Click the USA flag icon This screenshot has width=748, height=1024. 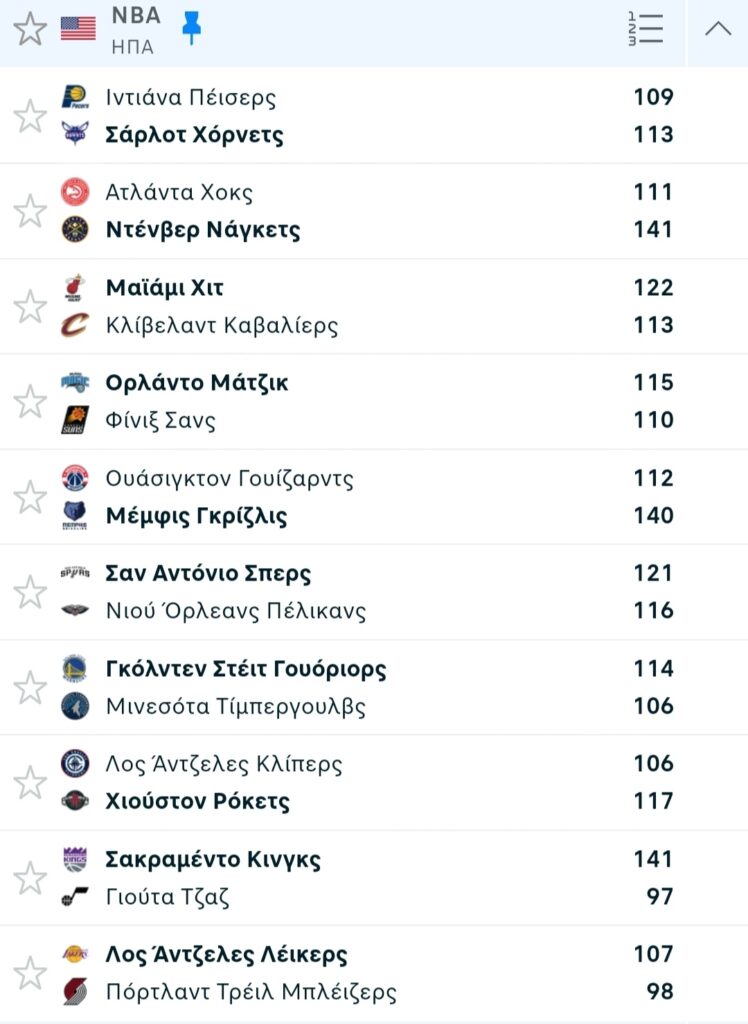click(x=78, y=28)
